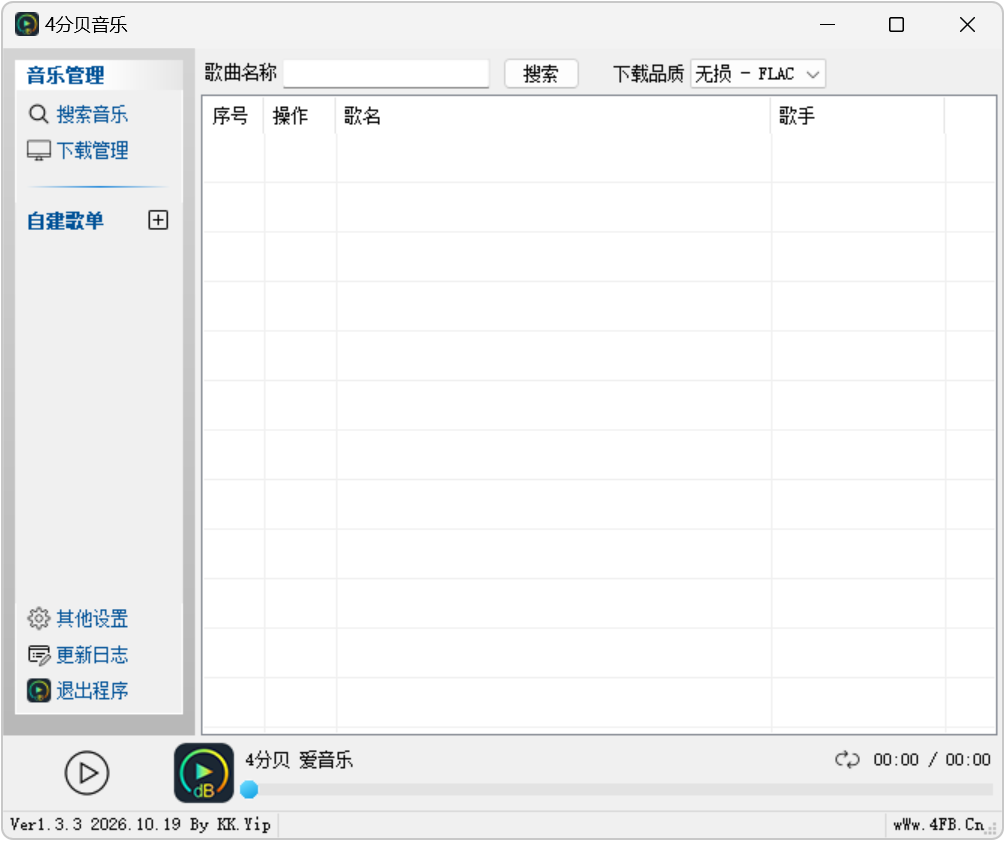Image resolution: width=1006 pixels, height=842 pixels.
Task: Focus the 歌曲名称 input field
Action: [x=386, y=74]
